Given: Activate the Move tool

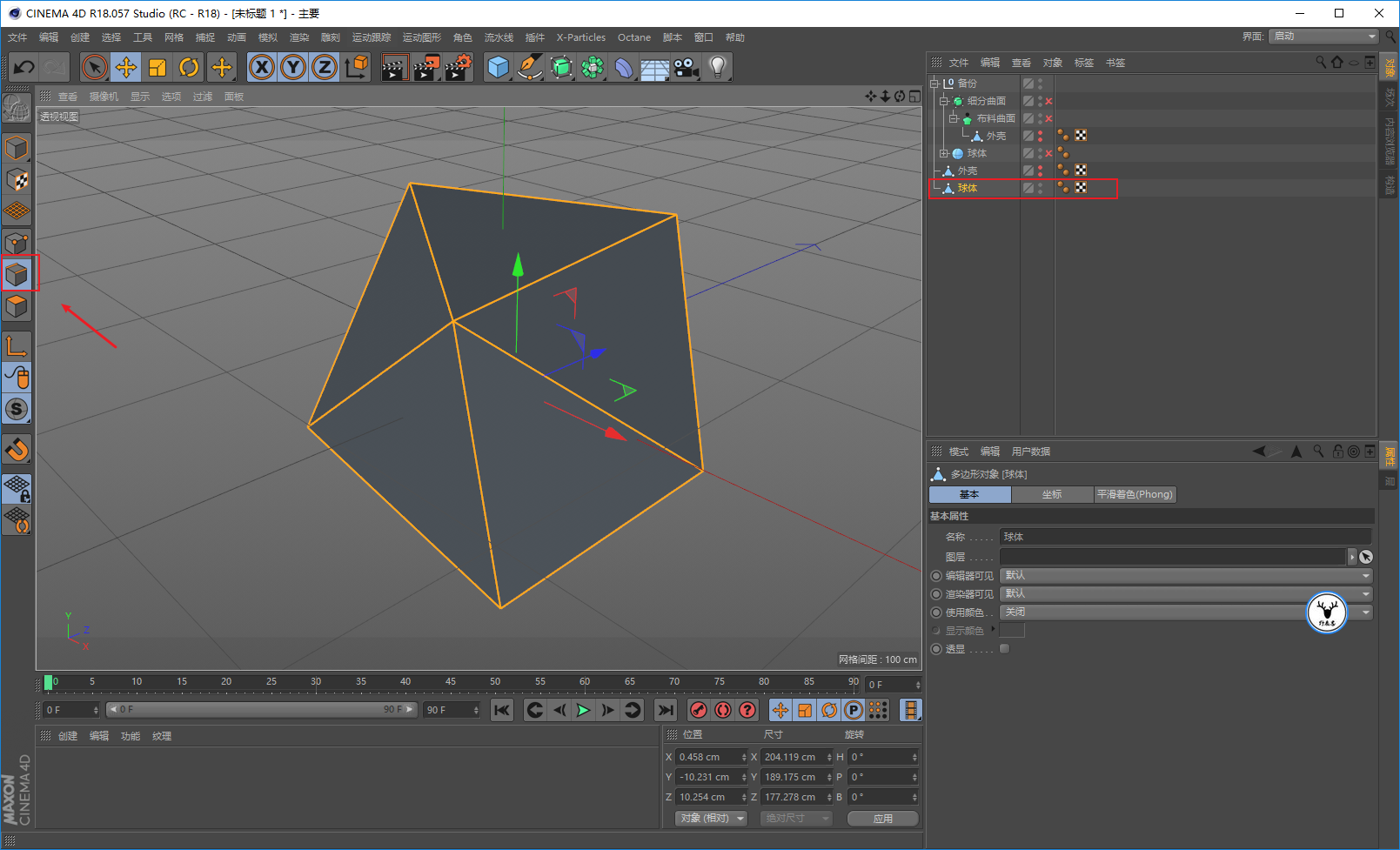Looking at the screenshot, I should click(126, 67).
